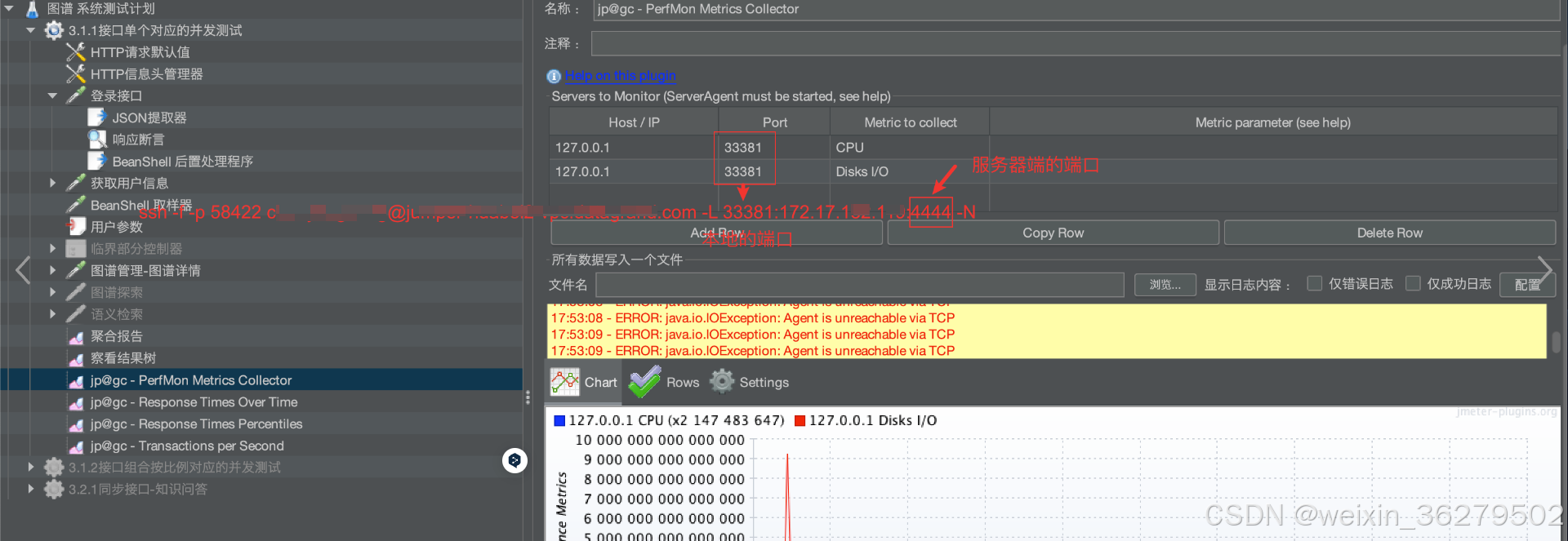Click the Host / IP column header
The image size is (1568, 541).
(634, 122)
